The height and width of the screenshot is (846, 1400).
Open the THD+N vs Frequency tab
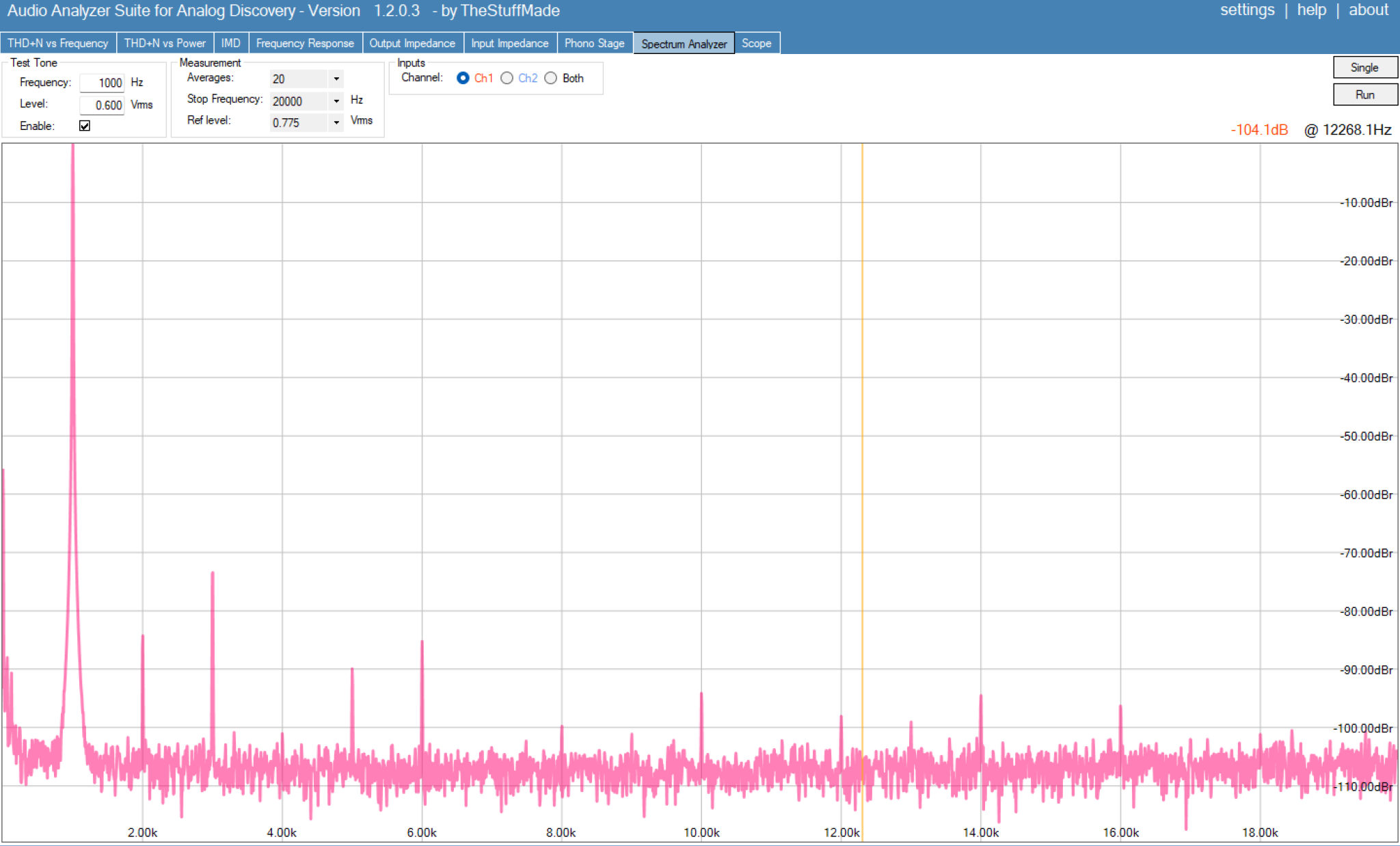(x=58, y=43)
